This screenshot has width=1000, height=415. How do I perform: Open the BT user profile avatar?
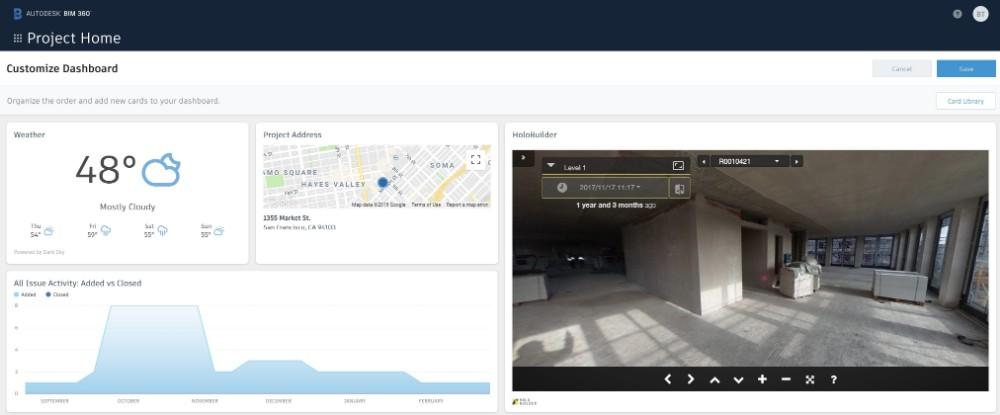[x=980, y=14]
